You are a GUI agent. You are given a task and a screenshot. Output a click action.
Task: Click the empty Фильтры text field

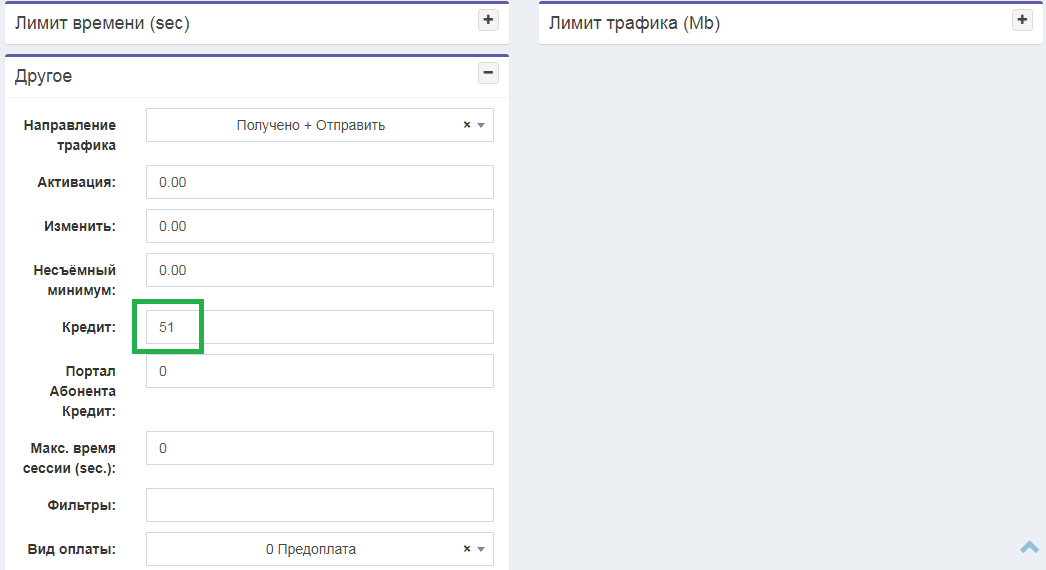point(320,505)
